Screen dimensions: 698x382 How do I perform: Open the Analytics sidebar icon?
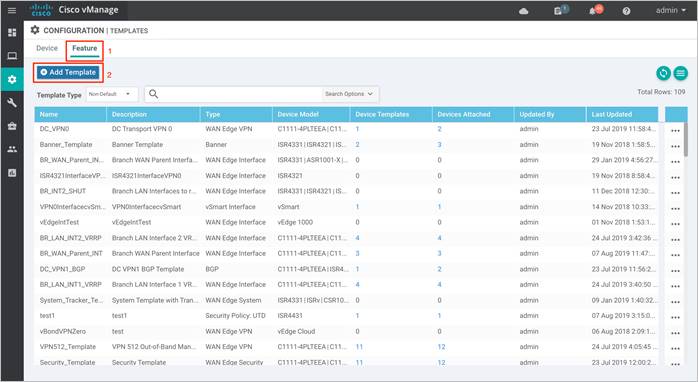point(12,173)
